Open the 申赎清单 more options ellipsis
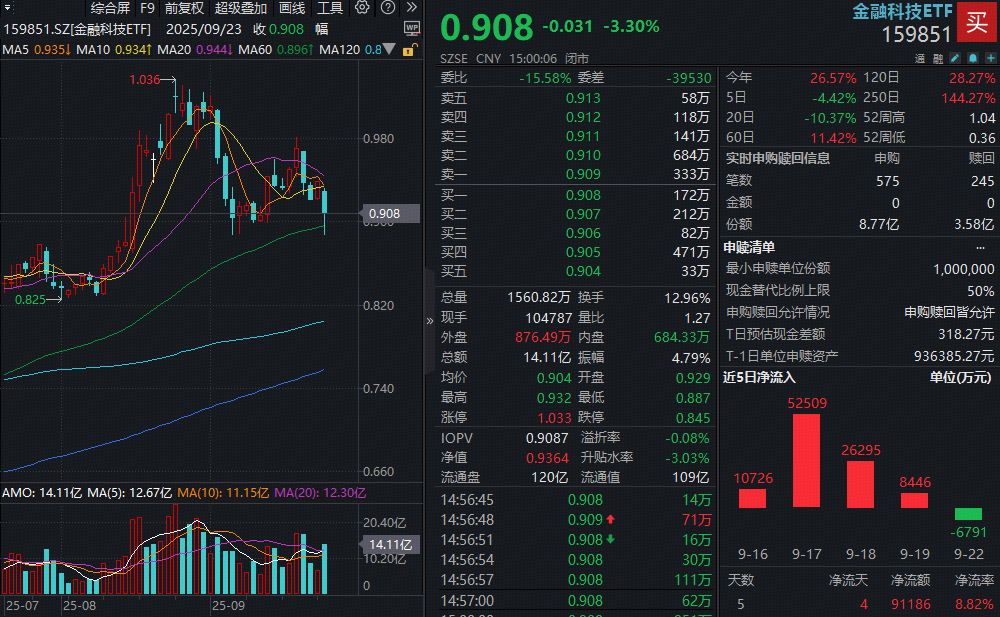Image resolution: width=1000 pixels, height=617 pixels. click(980, 248)
